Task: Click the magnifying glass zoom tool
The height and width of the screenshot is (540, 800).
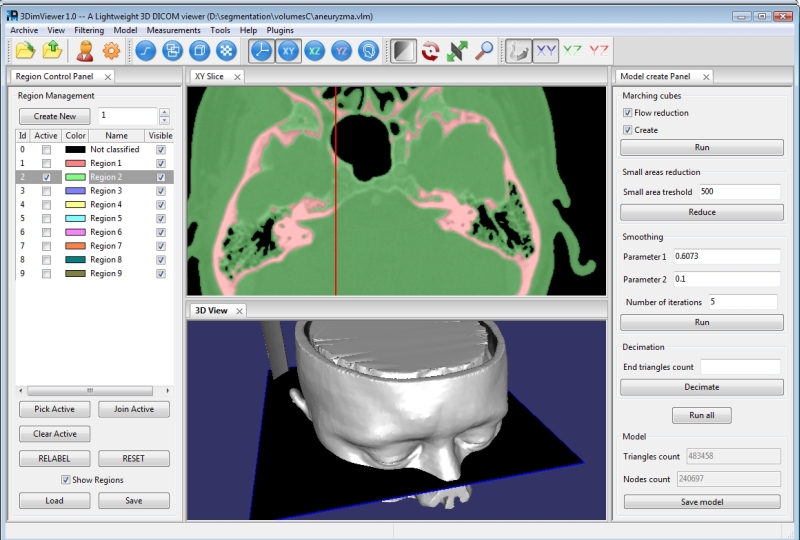Action: (x=484, y=51)
